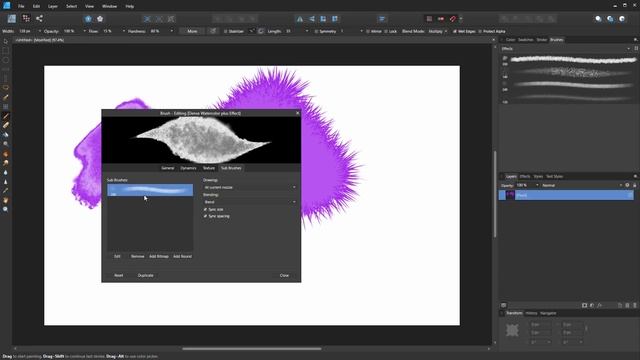
Task: Select the Flood Fill tool
Action: (5, 135)
